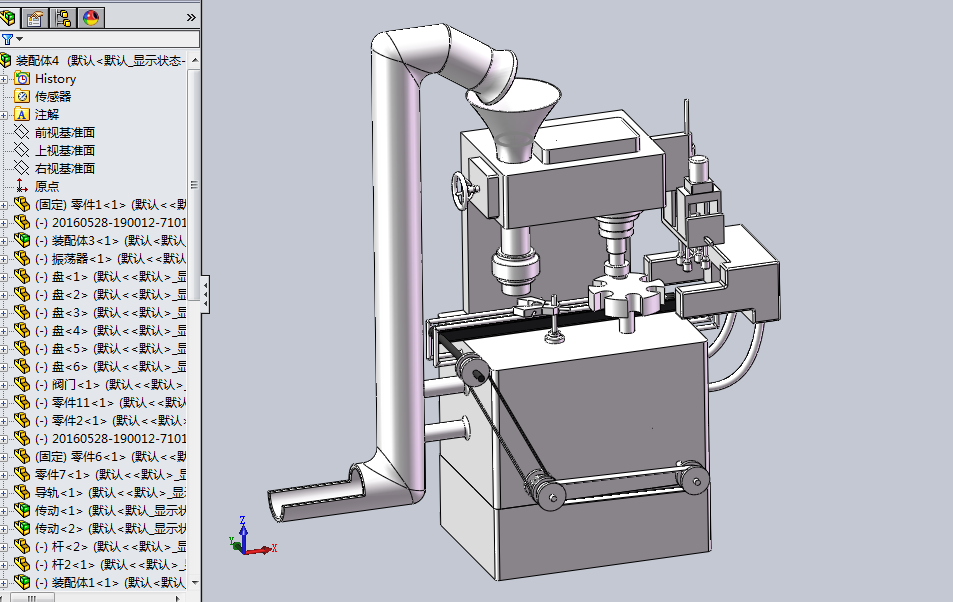Expand the 振荡器<1> component node
This screenshot has height=602, width=953.
[5, 259]
